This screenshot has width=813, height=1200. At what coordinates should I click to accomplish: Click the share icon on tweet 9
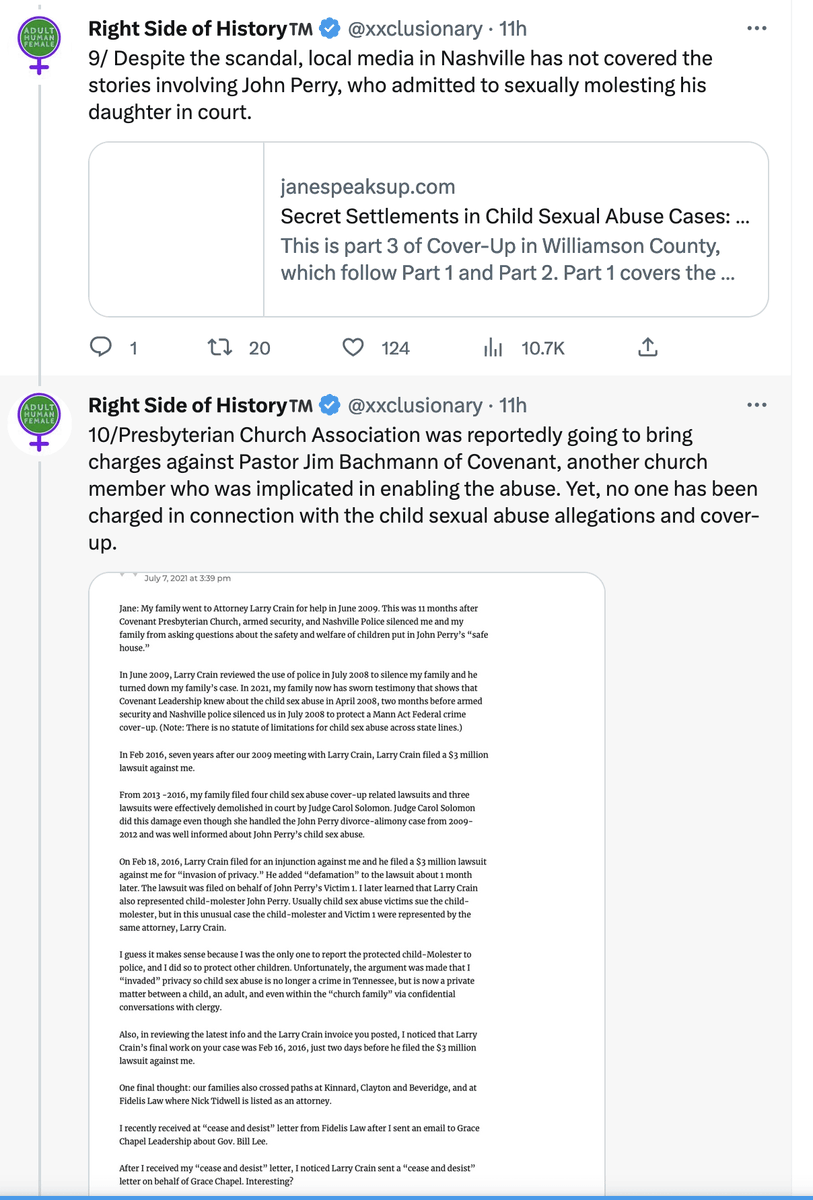click(647, 347)
